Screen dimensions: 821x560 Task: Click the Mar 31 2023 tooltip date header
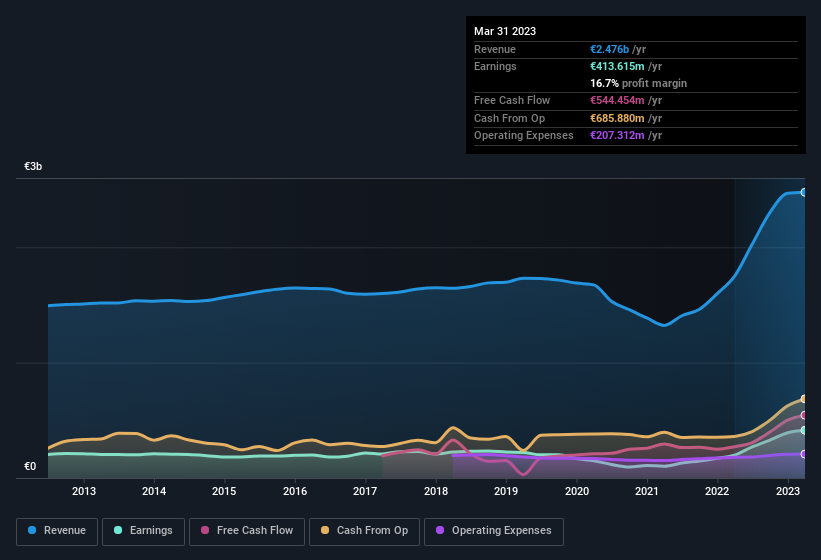pos(505,31)
